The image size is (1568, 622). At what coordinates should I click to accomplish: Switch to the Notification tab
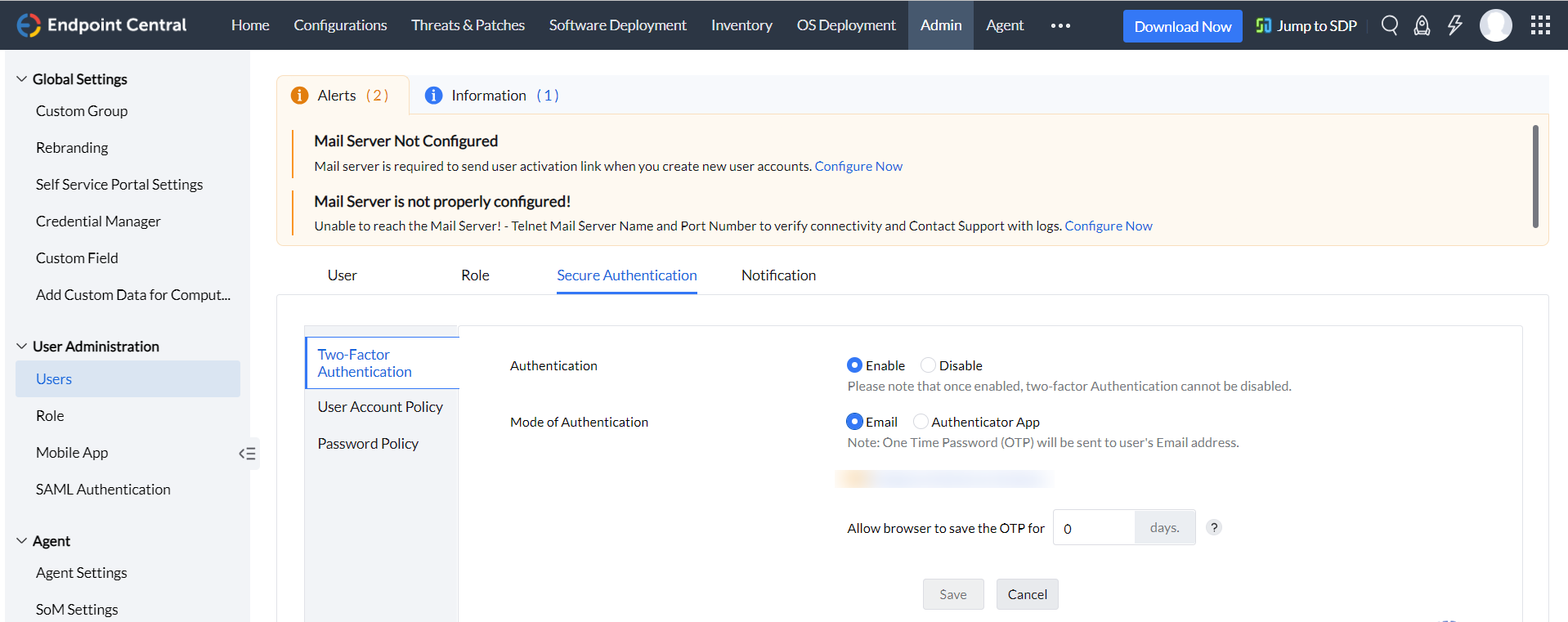tap(778, 275)
